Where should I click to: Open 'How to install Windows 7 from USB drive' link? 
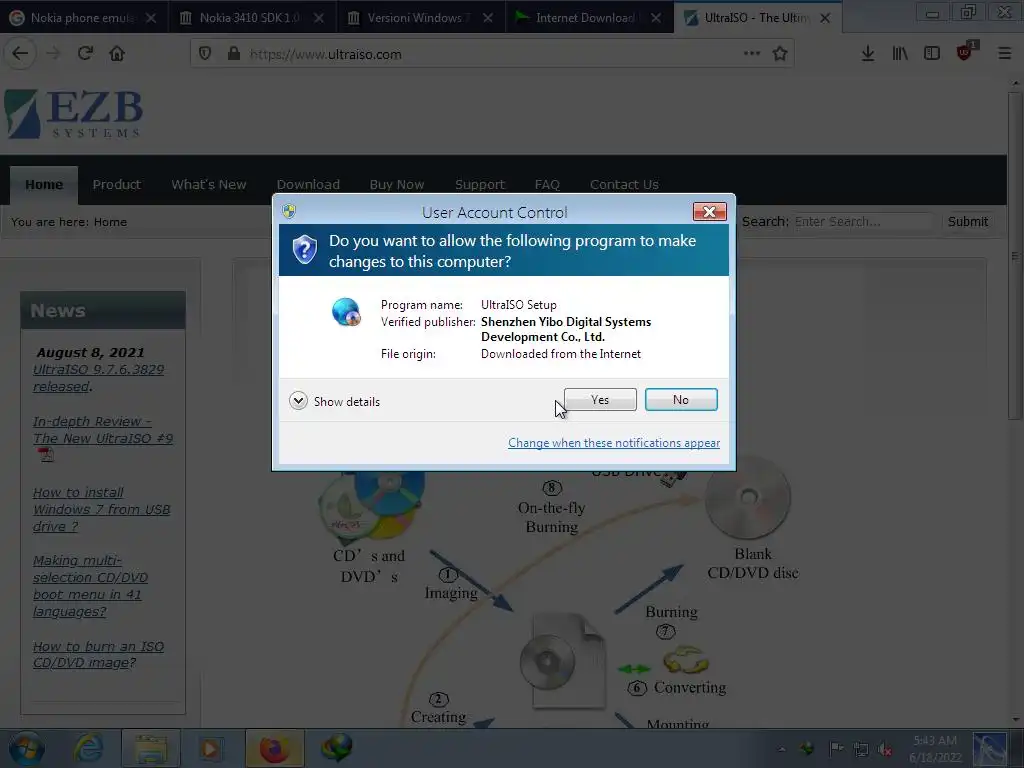point(101,509)
